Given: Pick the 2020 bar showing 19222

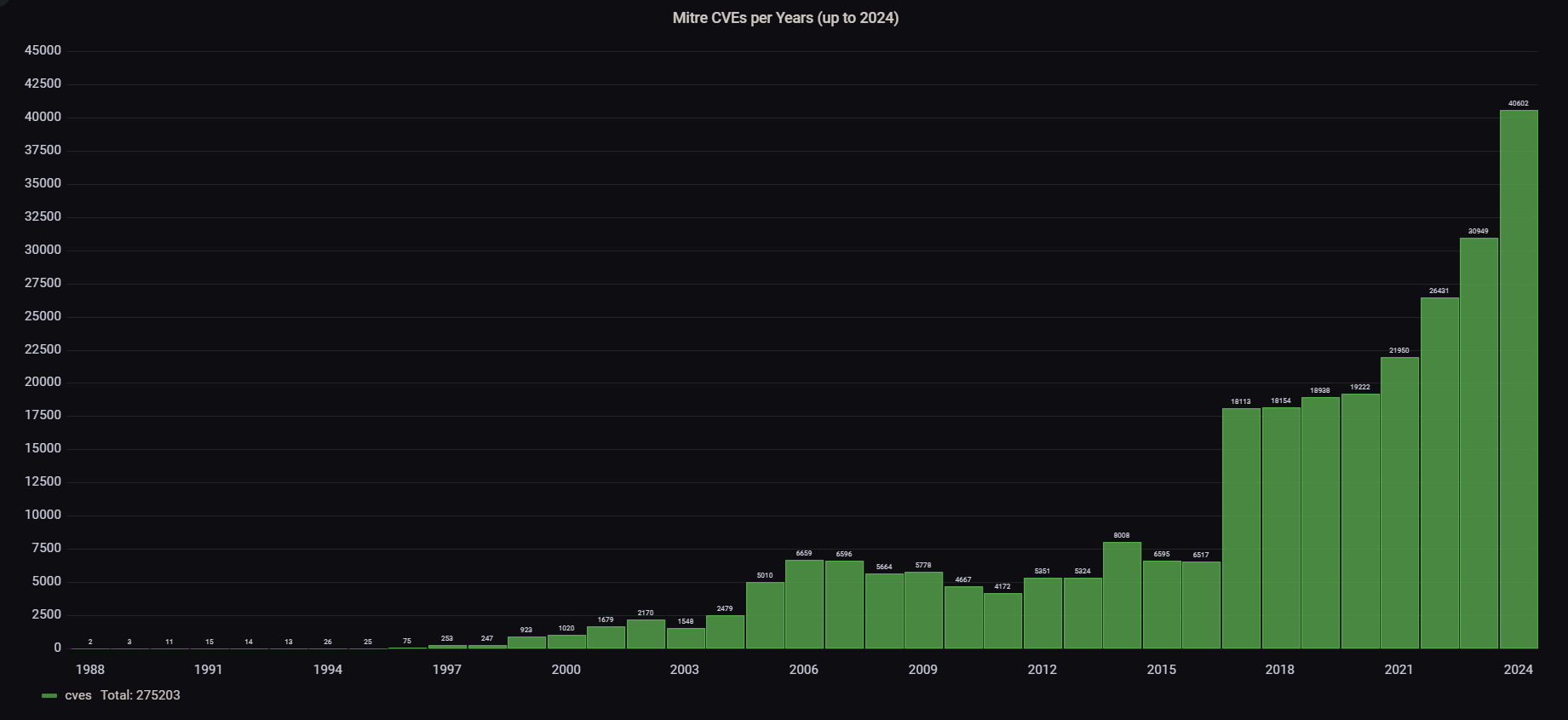Looking at the screenshot, I should [1360, 521].
